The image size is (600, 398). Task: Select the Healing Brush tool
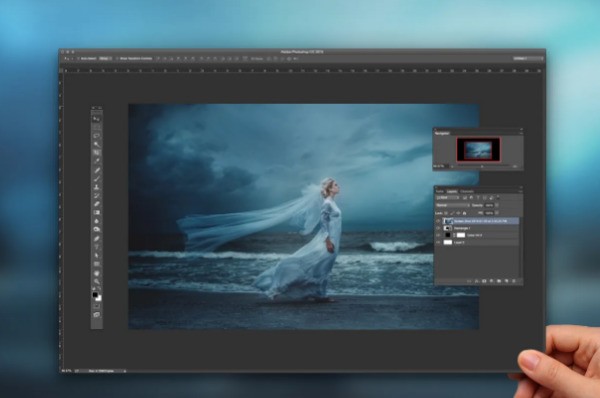click(97, 170)
